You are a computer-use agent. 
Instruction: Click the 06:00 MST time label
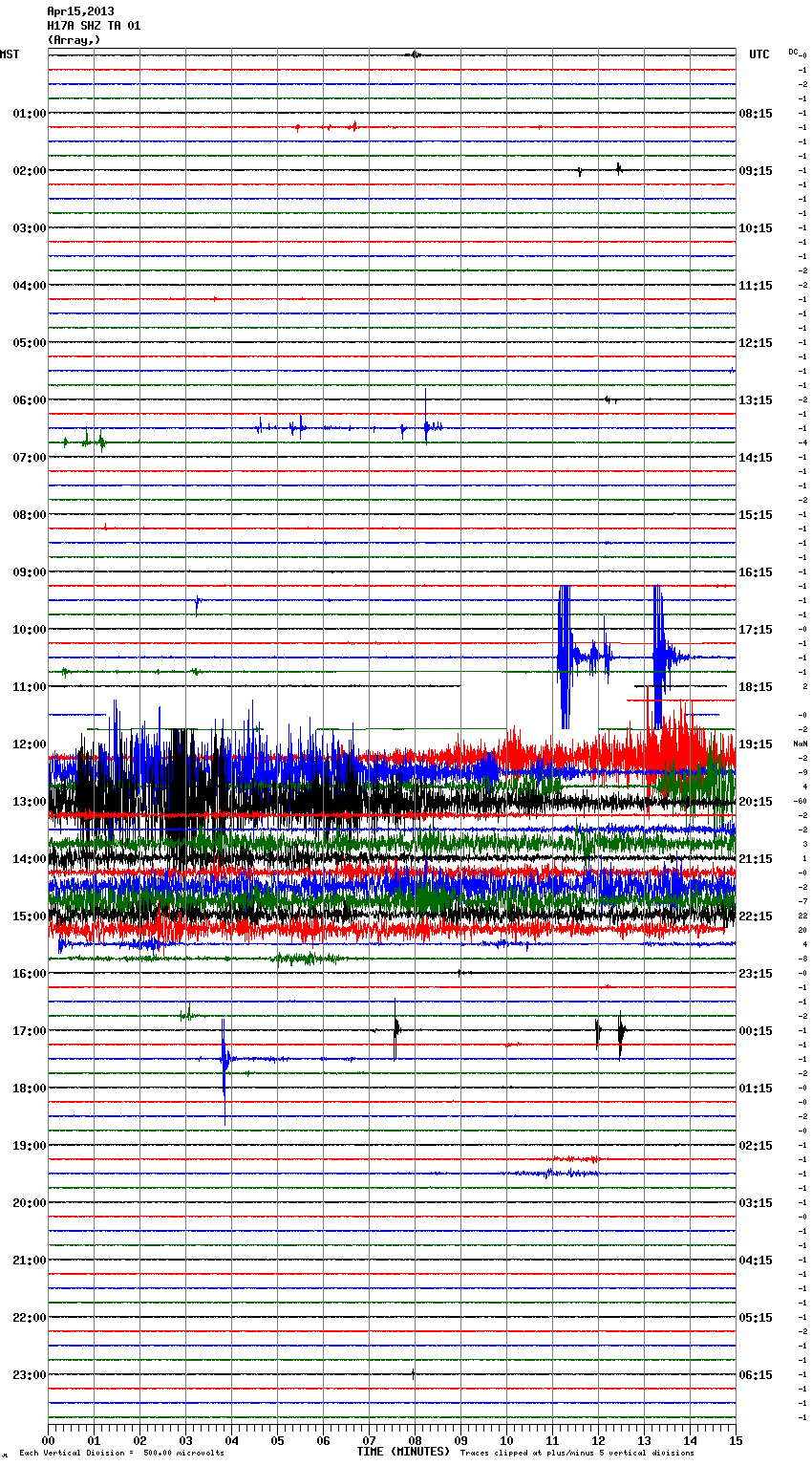[x=30, y=400]
